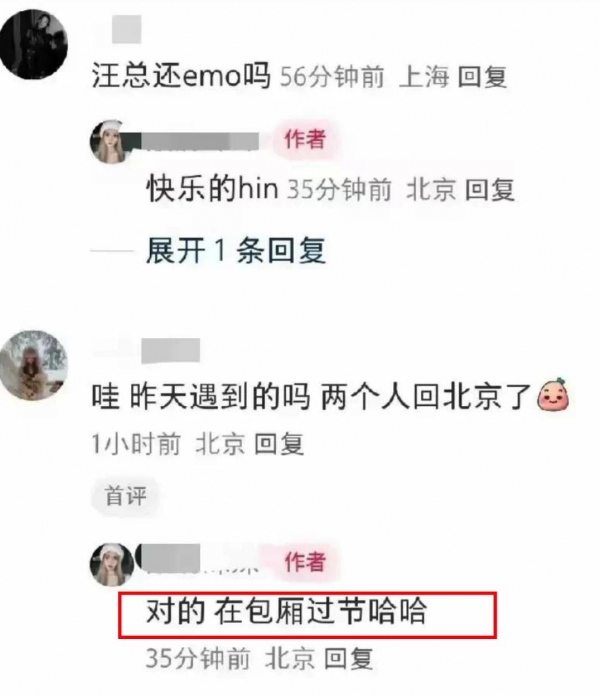Select the comment text 汪总还emo吗
This screenshot has height=696, width=600.
click(x=181, y=76)
